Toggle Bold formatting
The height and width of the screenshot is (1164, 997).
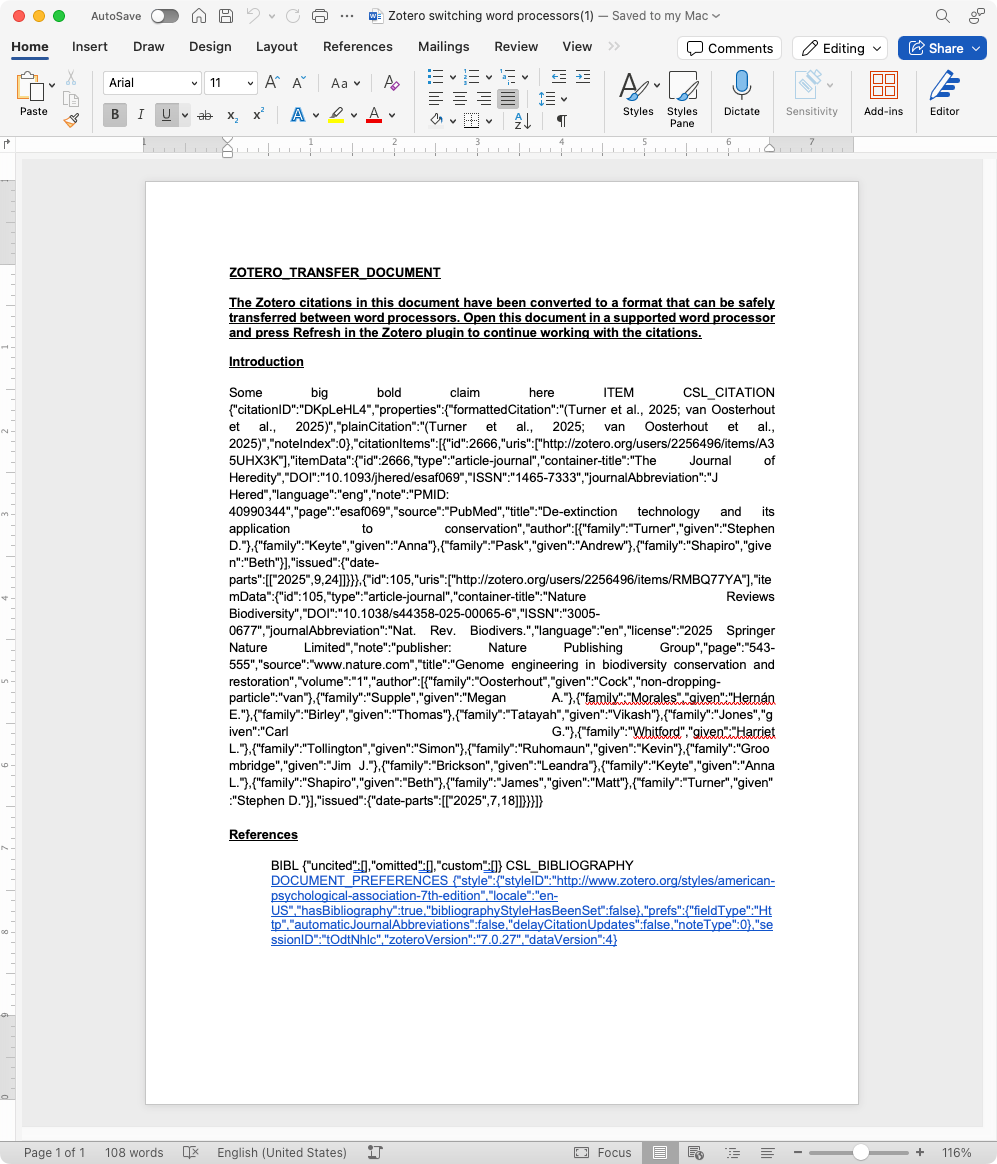pos(114,114)
